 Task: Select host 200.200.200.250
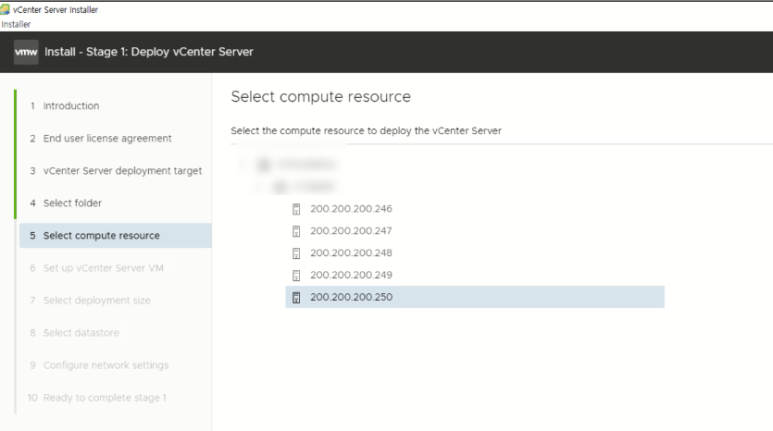475,297
